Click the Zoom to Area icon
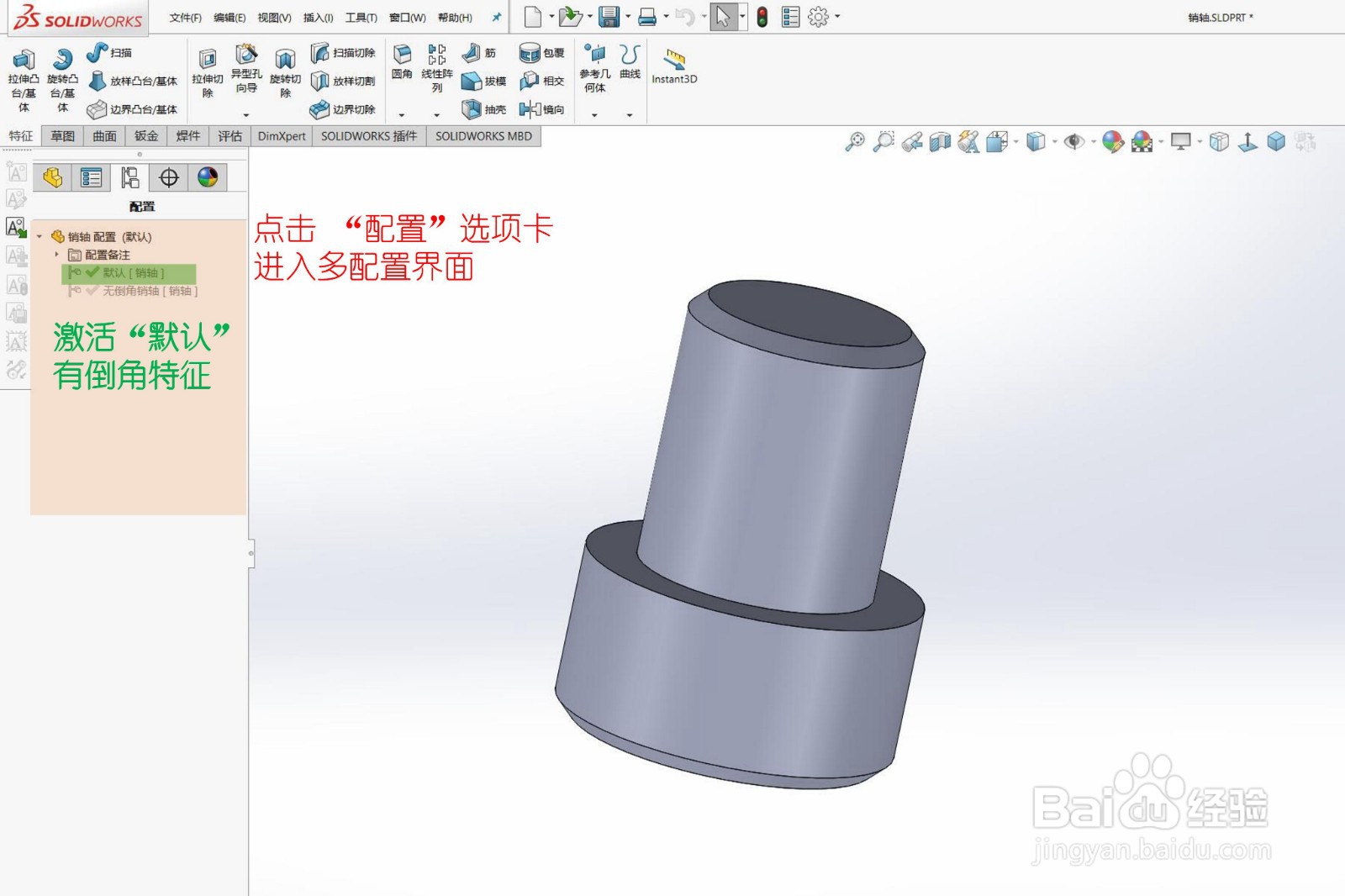Viewport: 1345px width, 896px height. (x=883, y=142)
